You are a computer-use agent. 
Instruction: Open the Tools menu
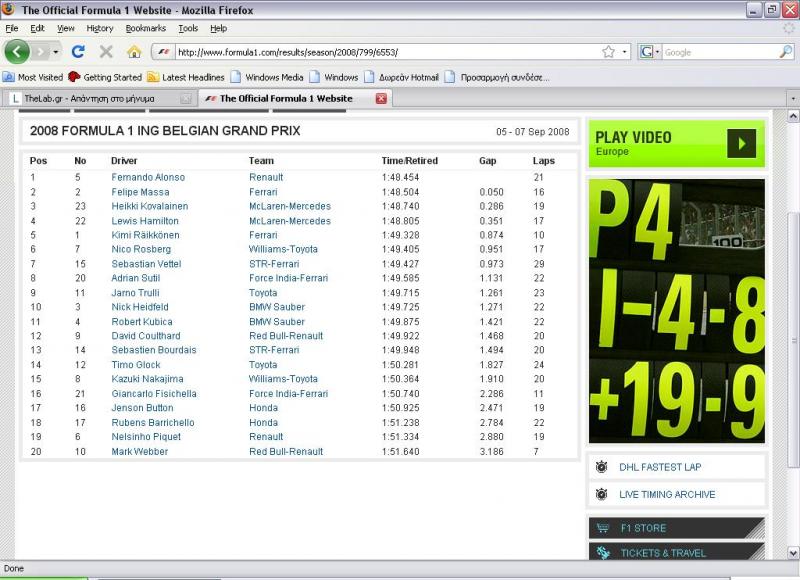188,29
